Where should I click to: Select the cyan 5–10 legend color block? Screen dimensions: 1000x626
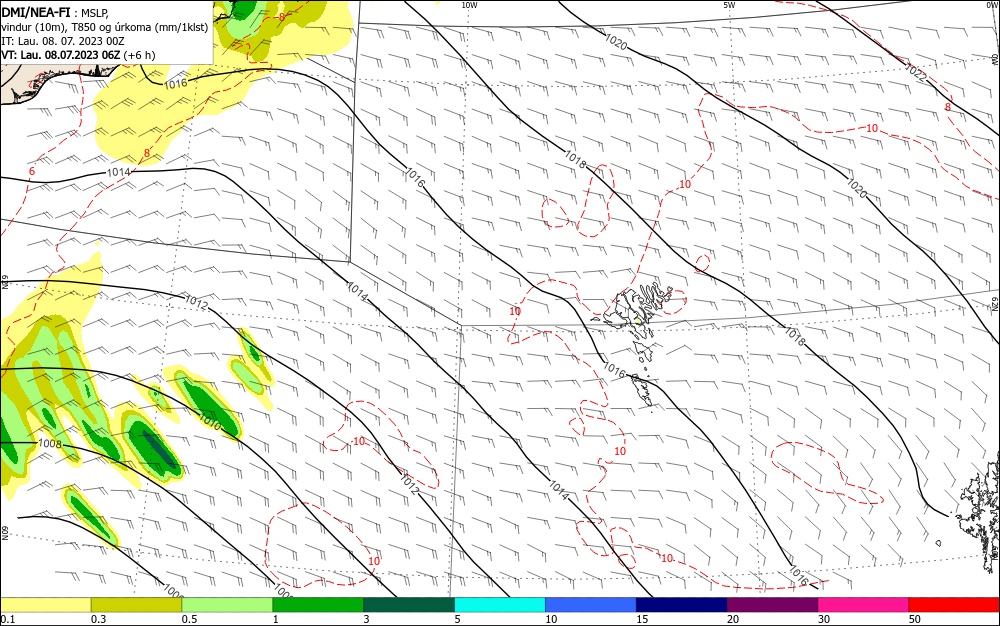[x=500, y=605]
